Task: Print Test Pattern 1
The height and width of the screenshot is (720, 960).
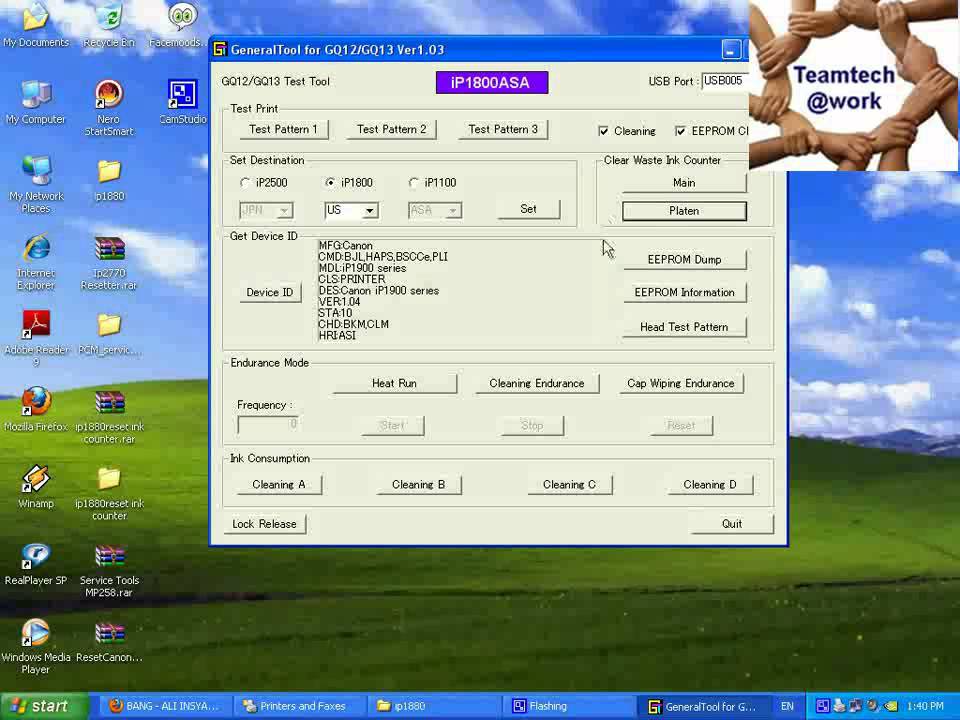Action: pos(283,129)
